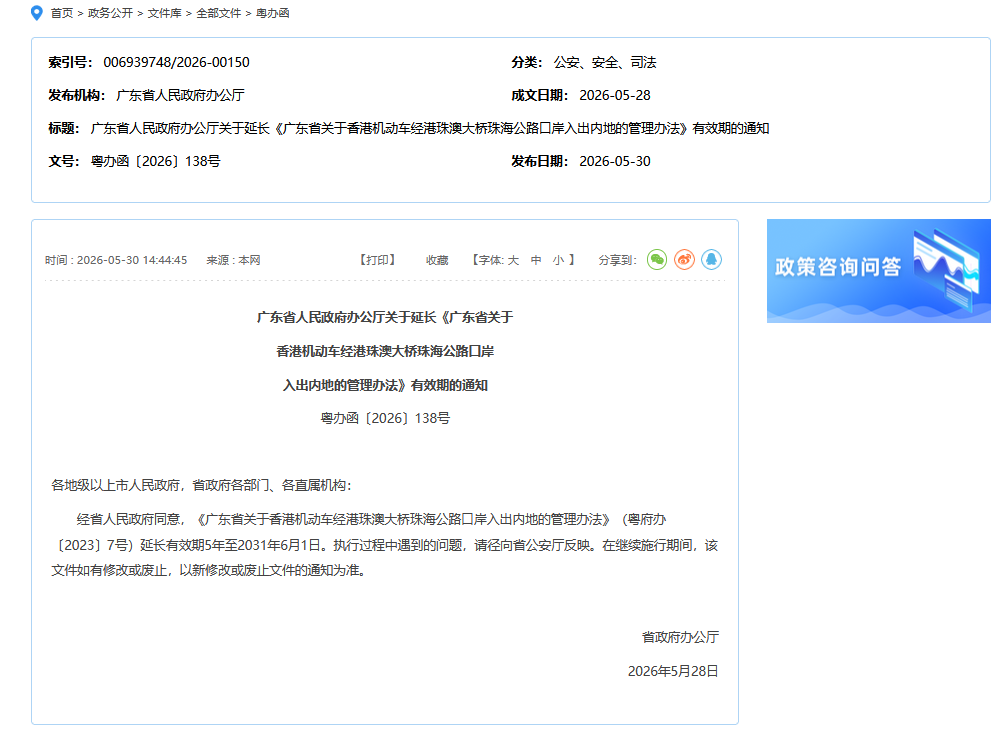
Task: Share to QQ via blue icon
Action: [x=711, y=260]
